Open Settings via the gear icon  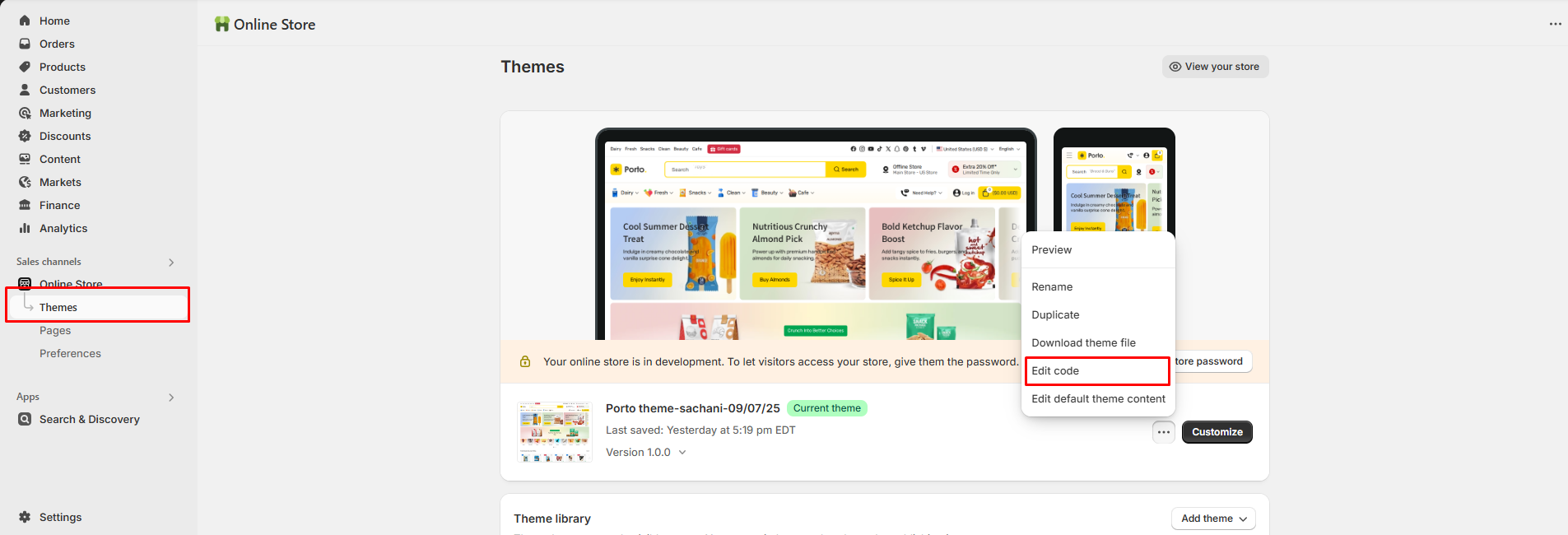(x=25, y=517)
